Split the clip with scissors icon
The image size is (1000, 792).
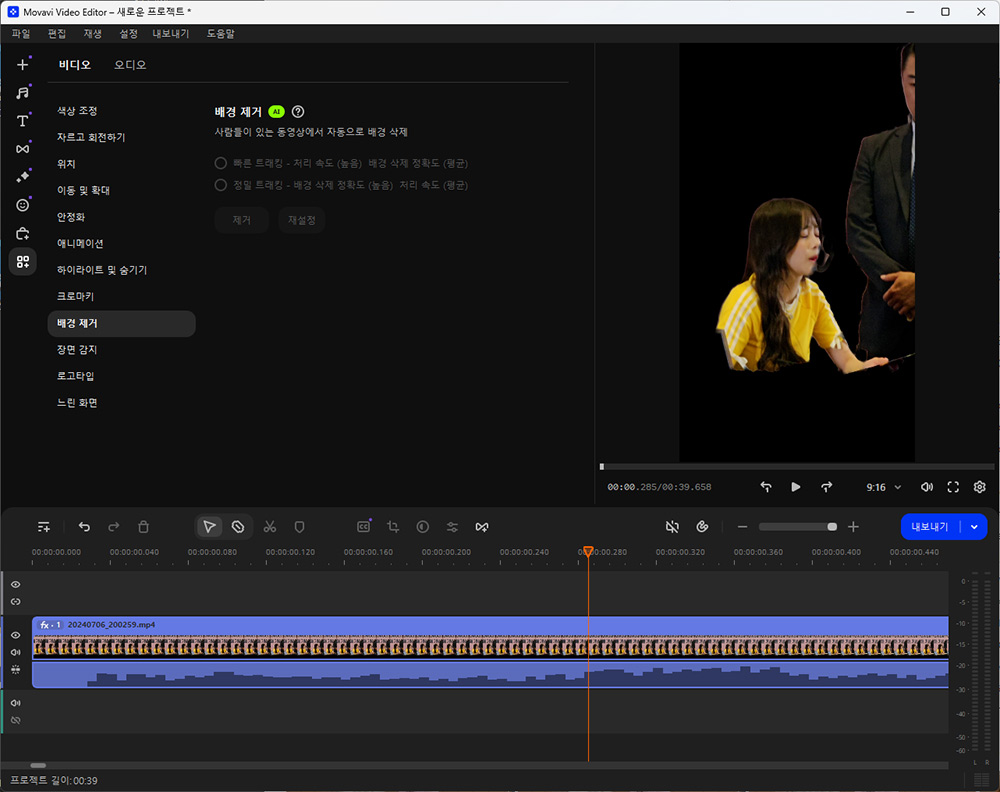(x=270, y=527)
